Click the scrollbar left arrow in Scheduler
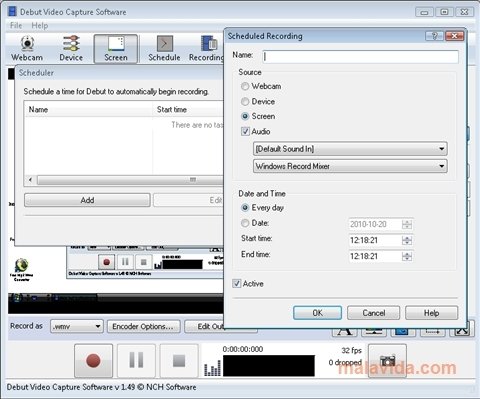This screenshot has height=399, width=480. [x=30, y=180]
